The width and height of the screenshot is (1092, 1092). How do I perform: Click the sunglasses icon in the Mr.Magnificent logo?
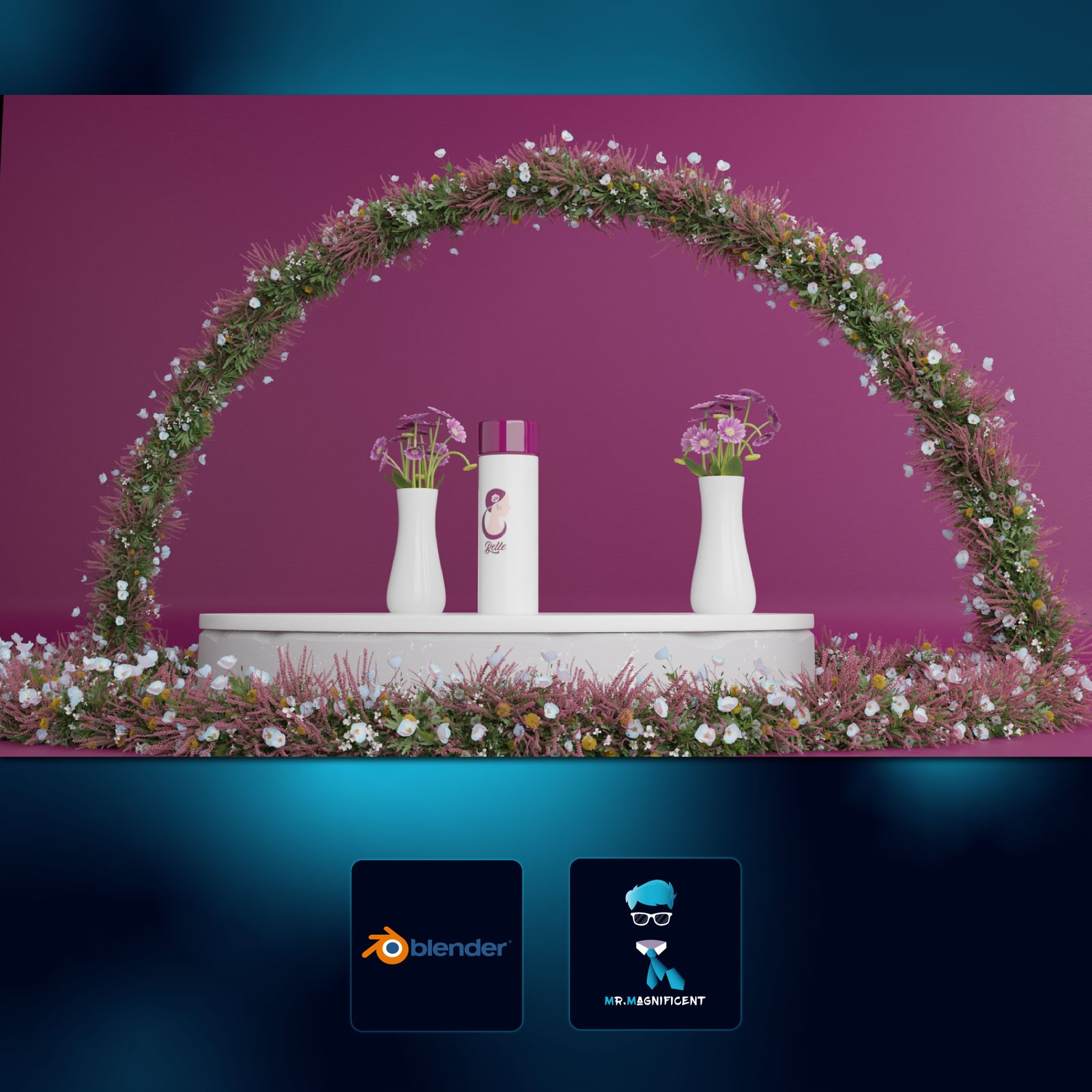pyautogui.click(x=651, y=919)
